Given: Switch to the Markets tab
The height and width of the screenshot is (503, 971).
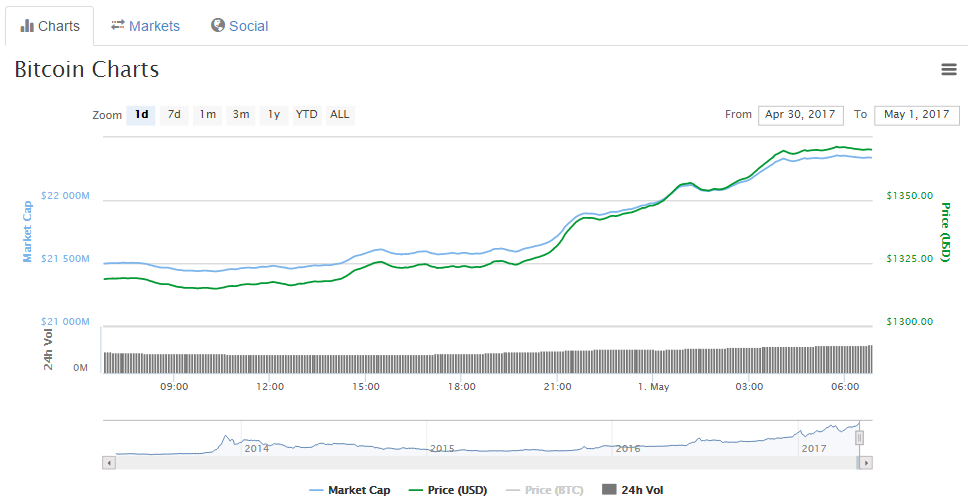Looking at the screenshot, I should [145, 26].
